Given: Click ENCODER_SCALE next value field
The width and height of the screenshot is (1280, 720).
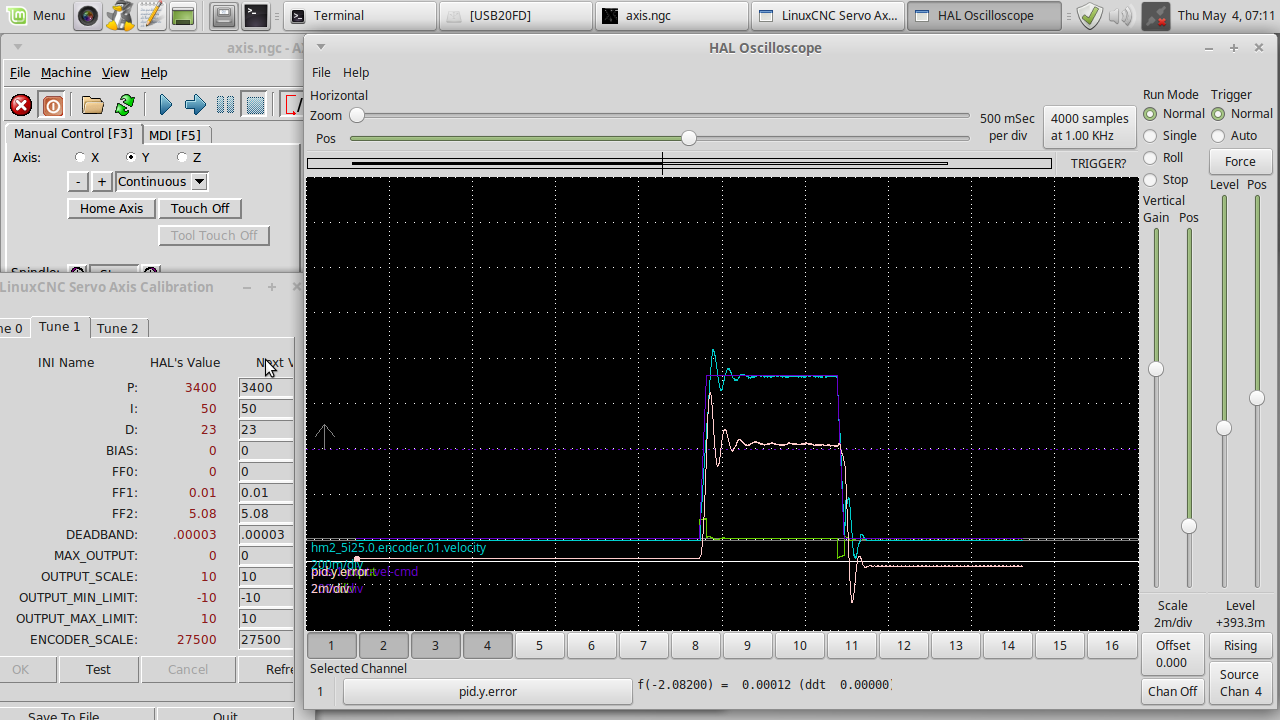Looking at the screenshot, I should click(266, 639).
